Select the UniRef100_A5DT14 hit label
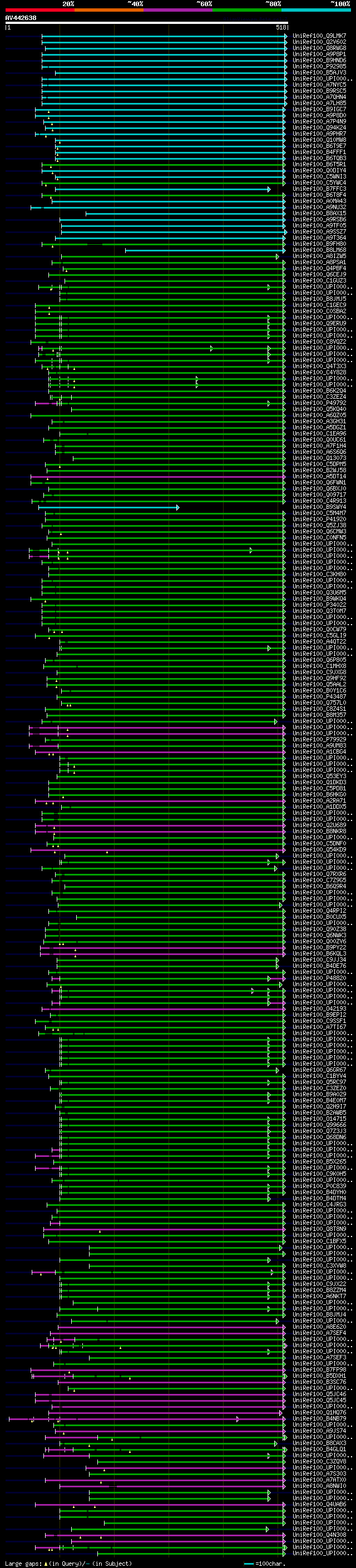 click(319, 477)
